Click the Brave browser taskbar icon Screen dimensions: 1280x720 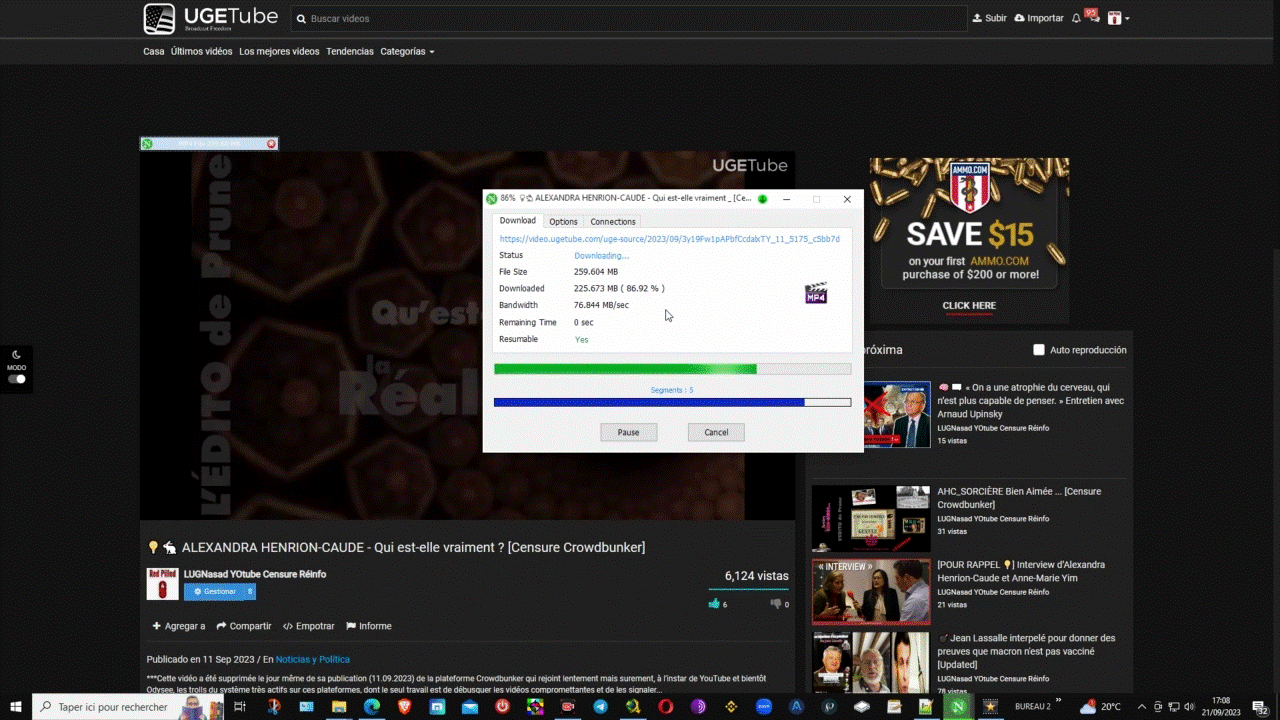(x=404, y=706)
